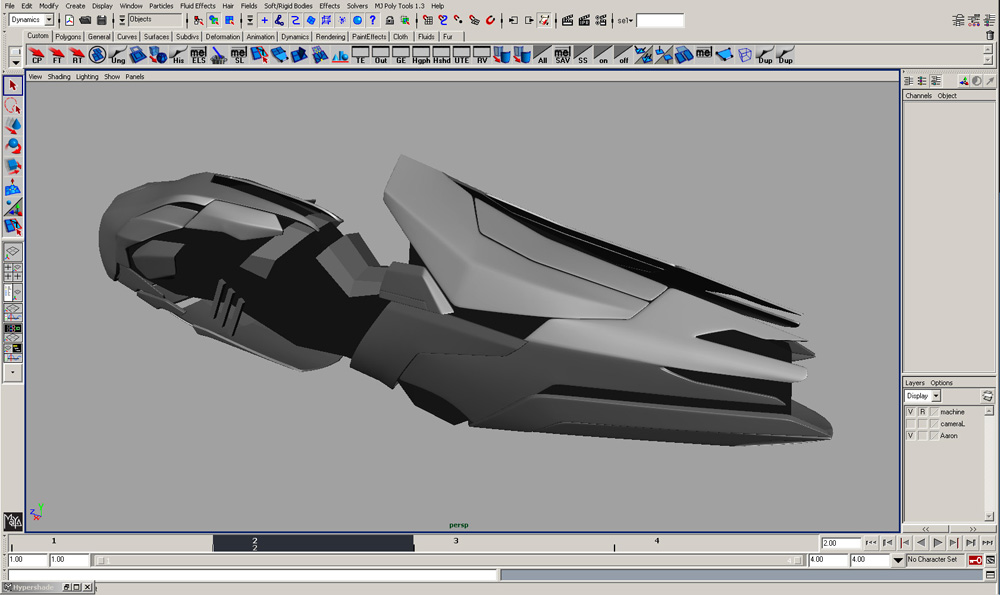Activate the Rotate tool

pyautogui.click(x=13, y=146)
